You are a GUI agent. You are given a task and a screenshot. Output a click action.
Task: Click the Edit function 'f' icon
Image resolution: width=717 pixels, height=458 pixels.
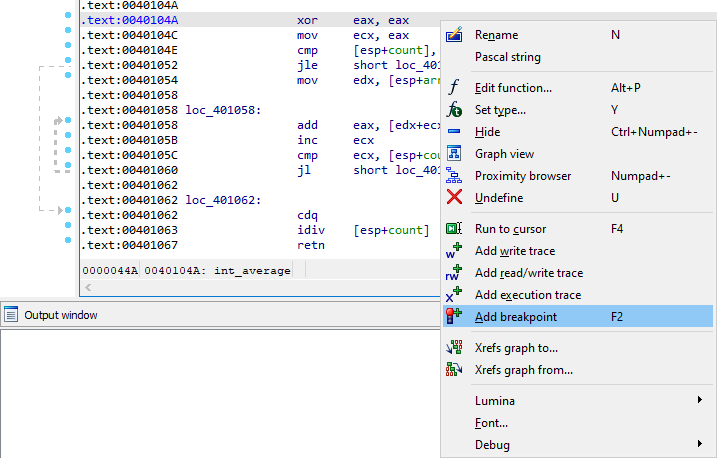coord(454,88)
